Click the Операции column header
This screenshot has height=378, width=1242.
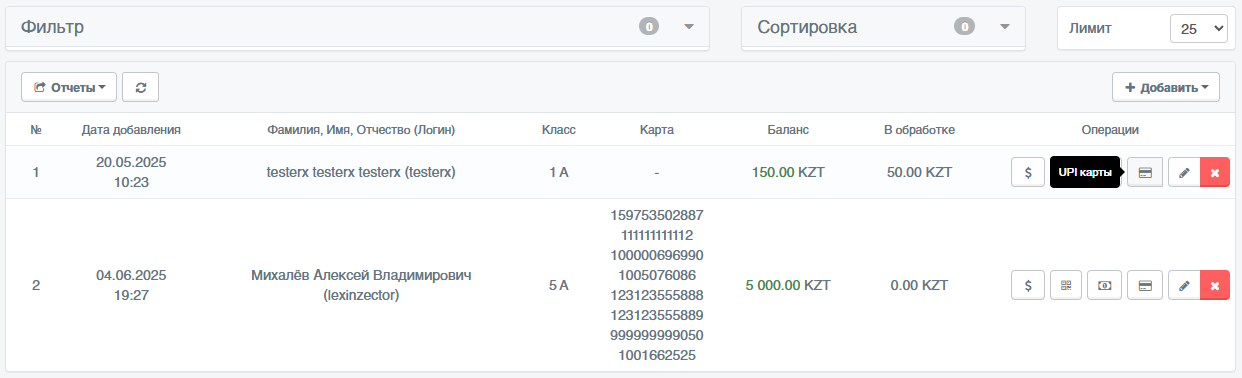tap(1111, 129)
